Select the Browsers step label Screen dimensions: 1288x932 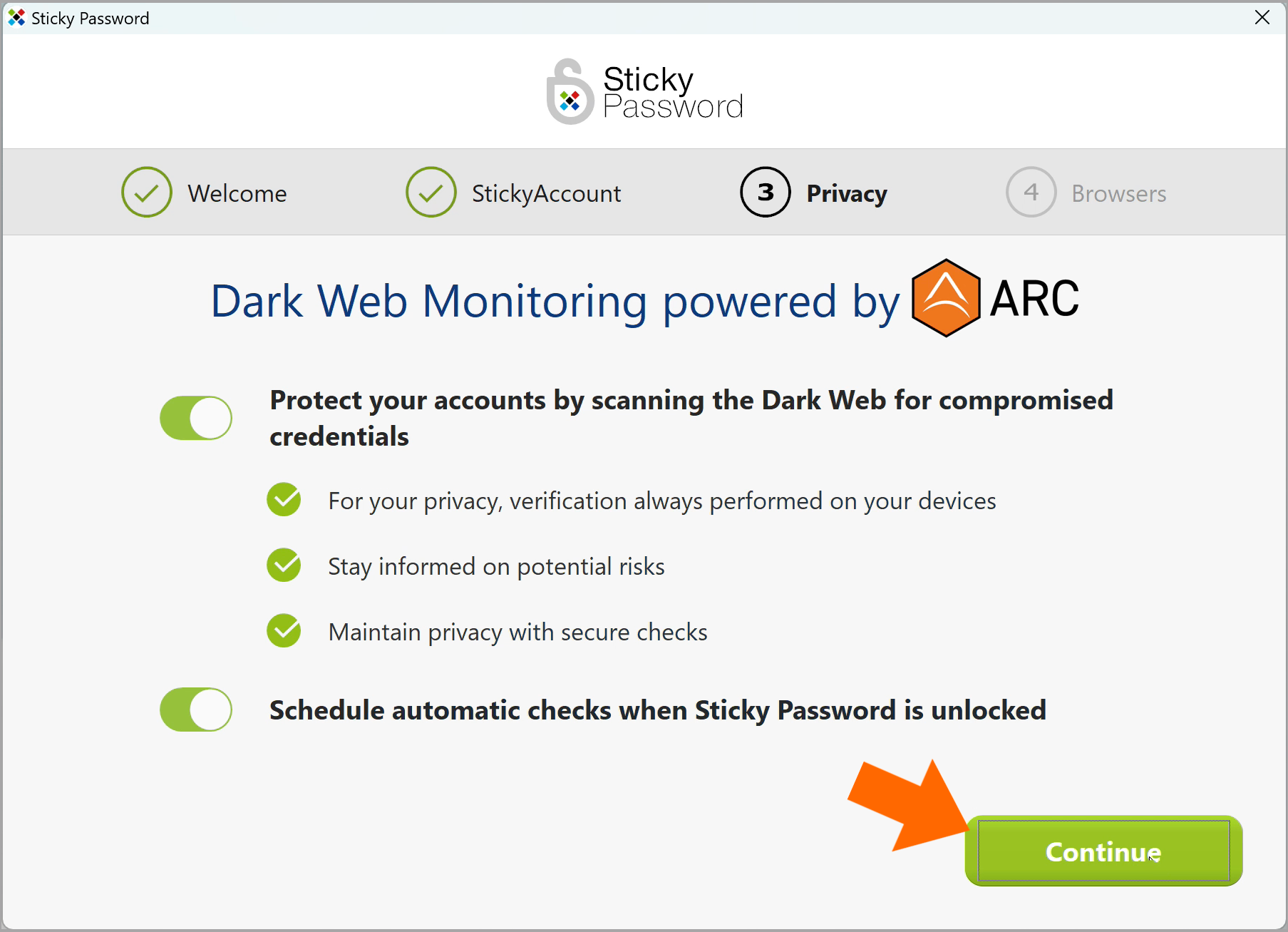click(x=1119, y=193)
